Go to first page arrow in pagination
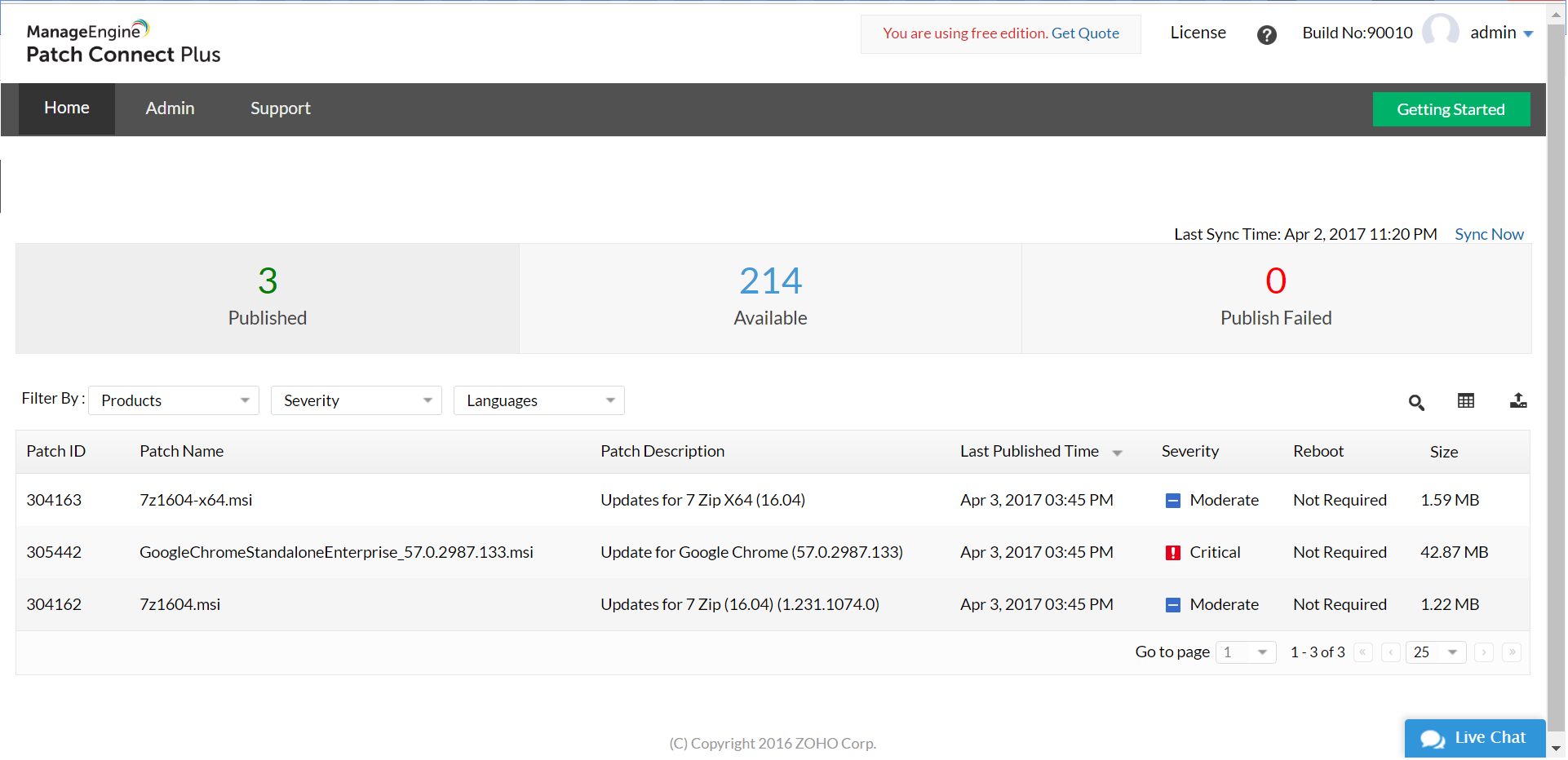Viewport: 1568px width, 760px height. 1365,653
